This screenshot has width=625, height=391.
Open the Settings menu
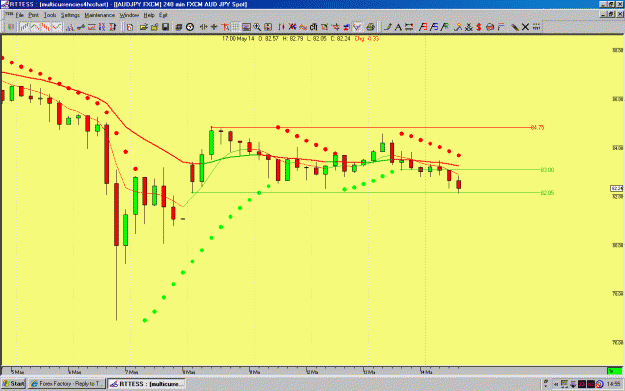click(x=70, y=15)
